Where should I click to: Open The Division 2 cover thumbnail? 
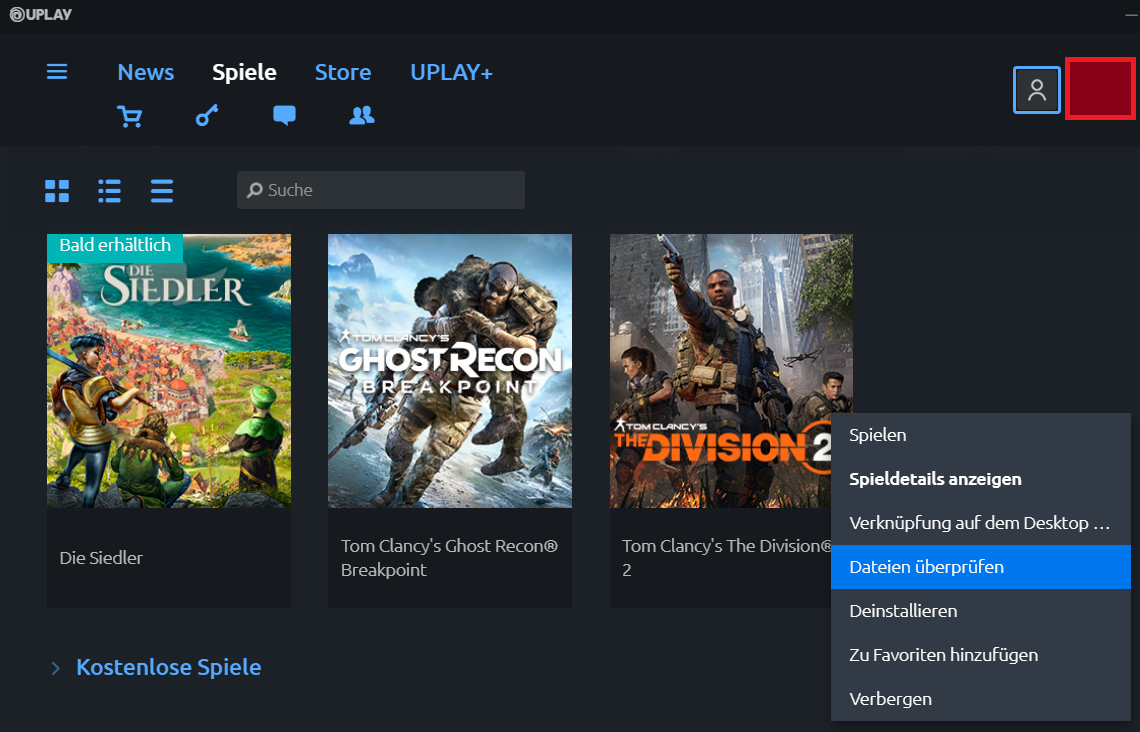point(731,371)
